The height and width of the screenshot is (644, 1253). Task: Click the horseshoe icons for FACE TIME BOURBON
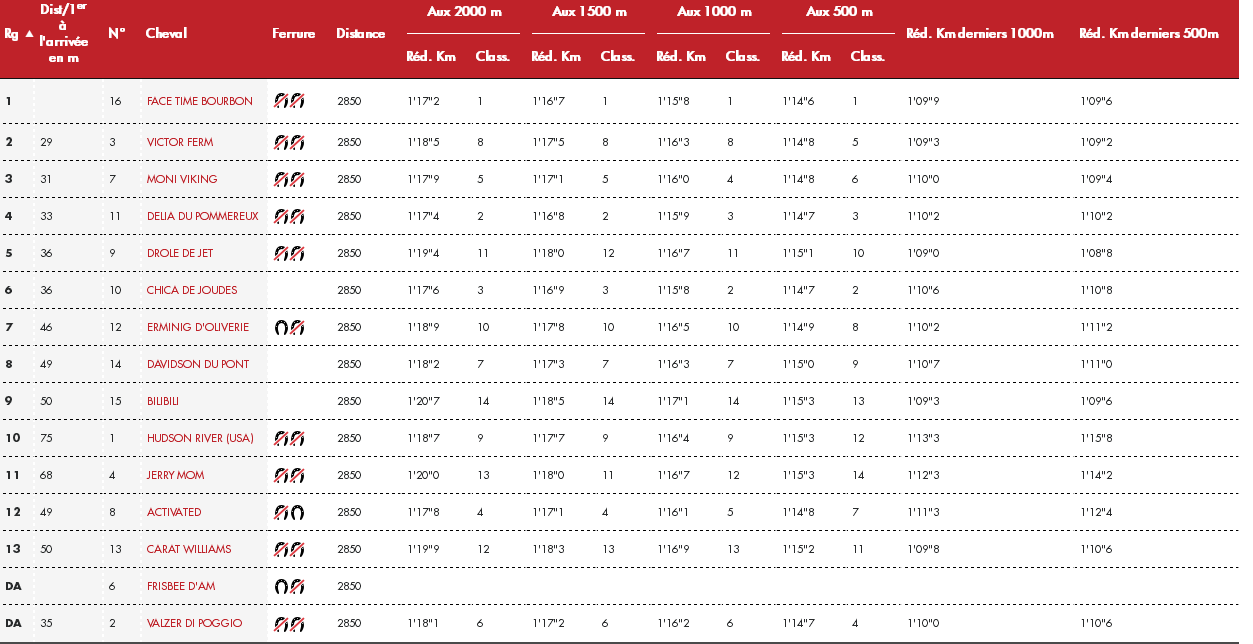pyautogui.click(x=290, y=101)
